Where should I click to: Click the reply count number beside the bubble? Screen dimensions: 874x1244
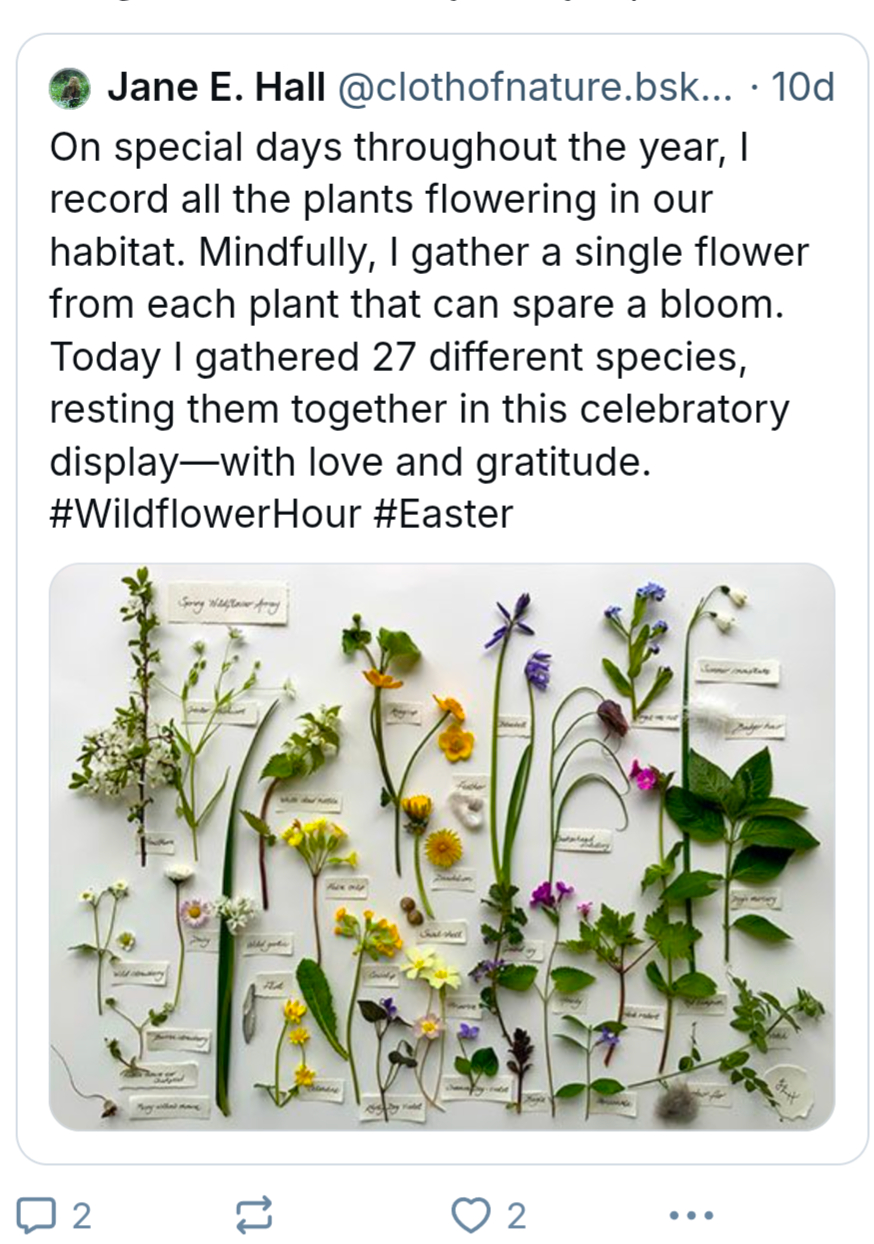[82, 1215]
